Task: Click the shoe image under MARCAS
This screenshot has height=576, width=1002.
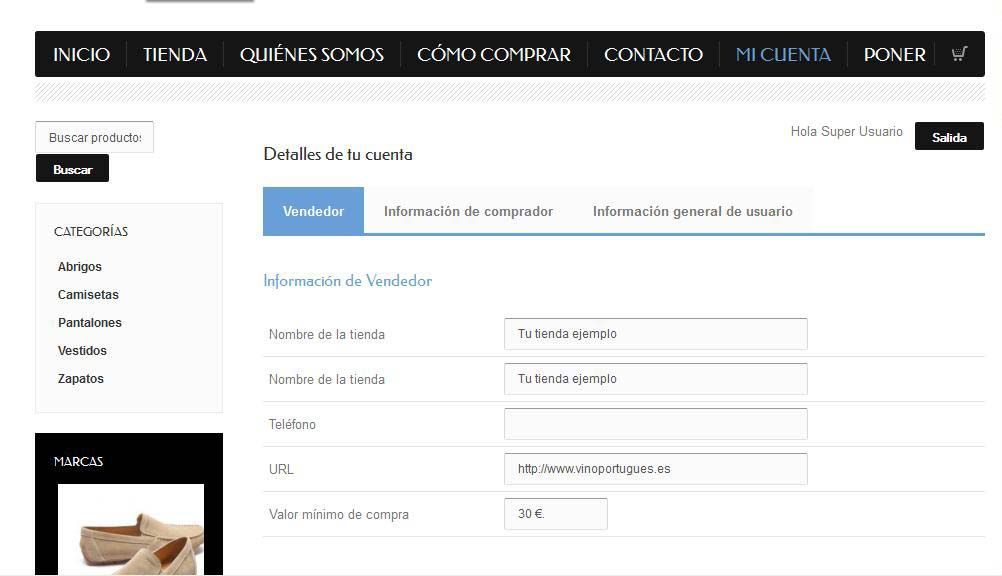Action: click(x=131, y=529)
